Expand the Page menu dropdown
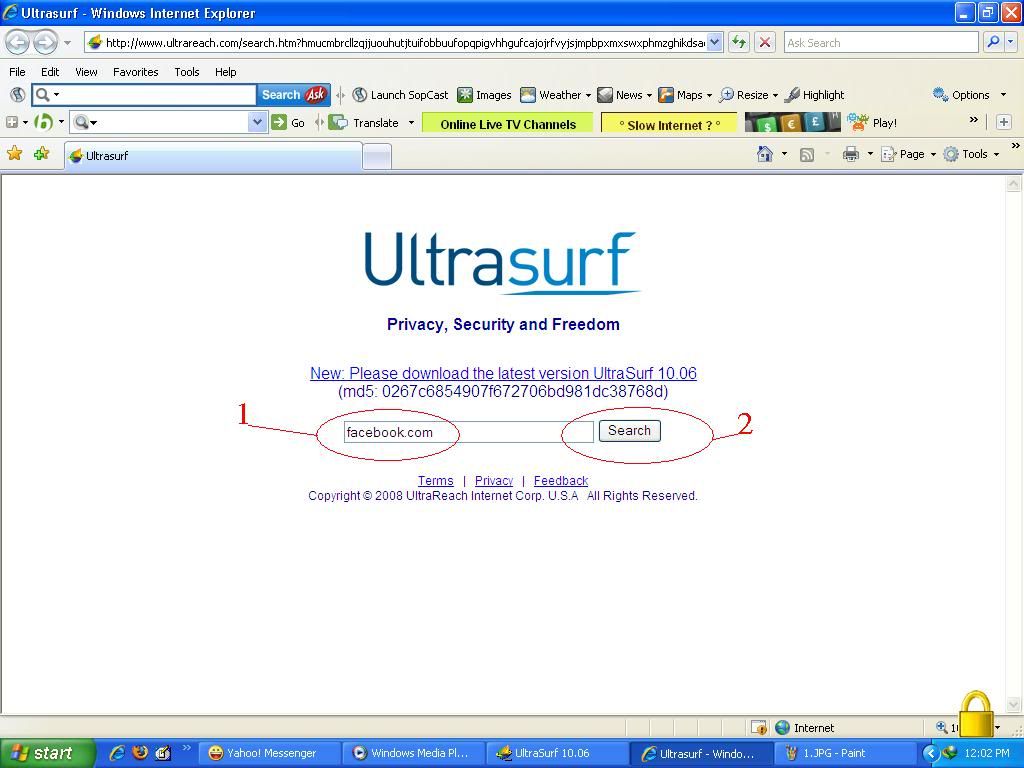 pos(933,155)
